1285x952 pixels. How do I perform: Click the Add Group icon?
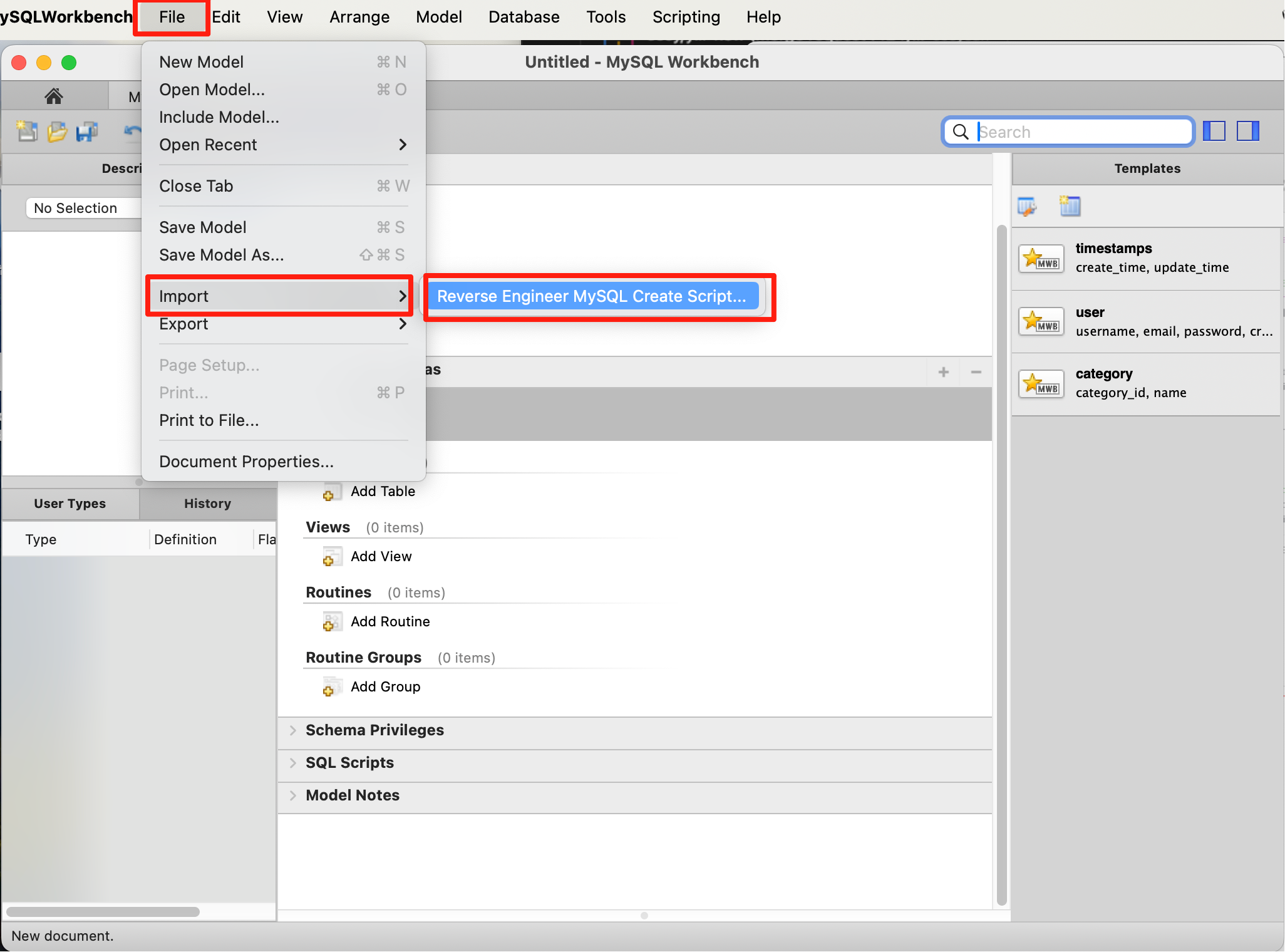point(332,687)
